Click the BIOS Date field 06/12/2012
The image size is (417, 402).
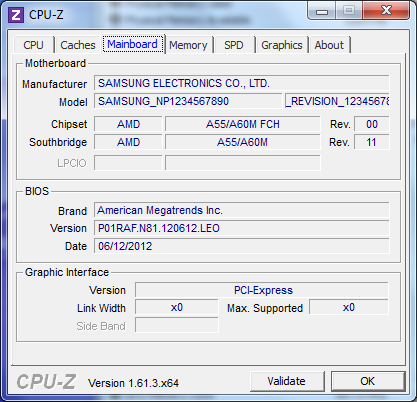242,246
